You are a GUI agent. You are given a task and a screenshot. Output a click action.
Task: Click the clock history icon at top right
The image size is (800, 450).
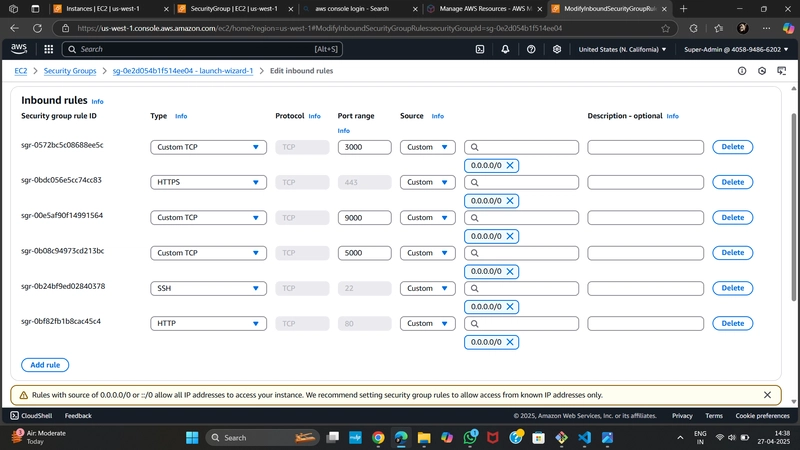(x=762, y=71)
